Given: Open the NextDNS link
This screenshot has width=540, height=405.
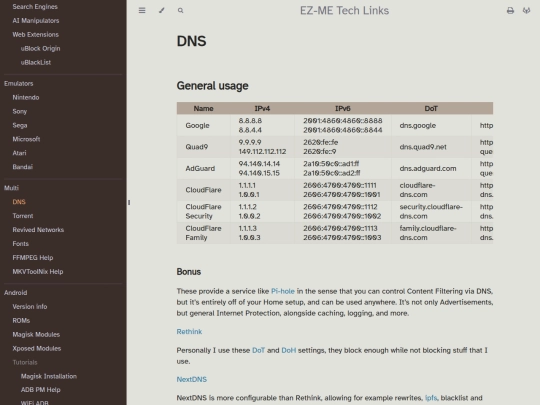Looking at the screenshot, I should pyautogui.click(x=191, y=379).
